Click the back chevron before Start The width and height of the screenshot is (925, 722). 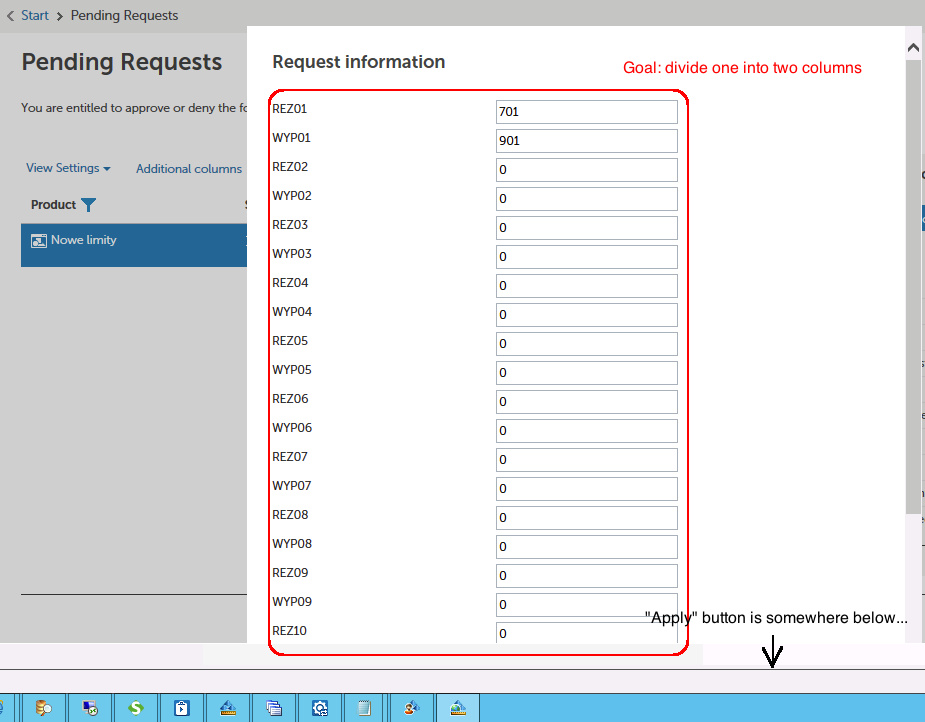pos(10,16)
